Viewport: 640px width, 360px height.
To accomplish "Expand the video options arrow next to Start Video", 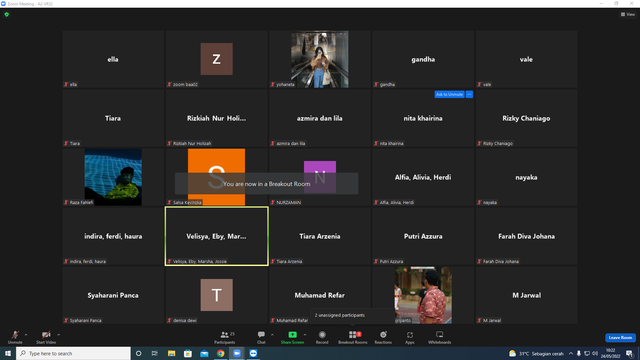I will pyautogui.click(x=58, y=335).
